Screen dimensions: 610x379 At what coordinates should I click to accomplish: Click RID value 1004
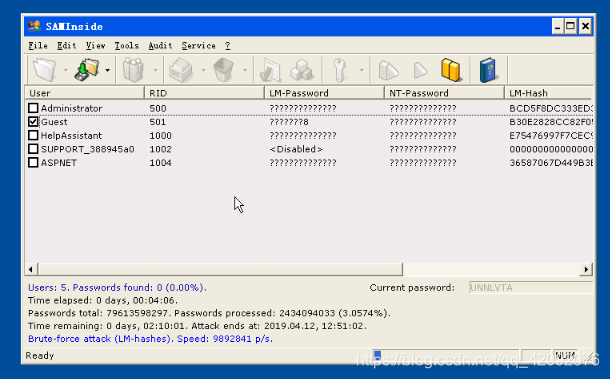(x=161, y=163)
